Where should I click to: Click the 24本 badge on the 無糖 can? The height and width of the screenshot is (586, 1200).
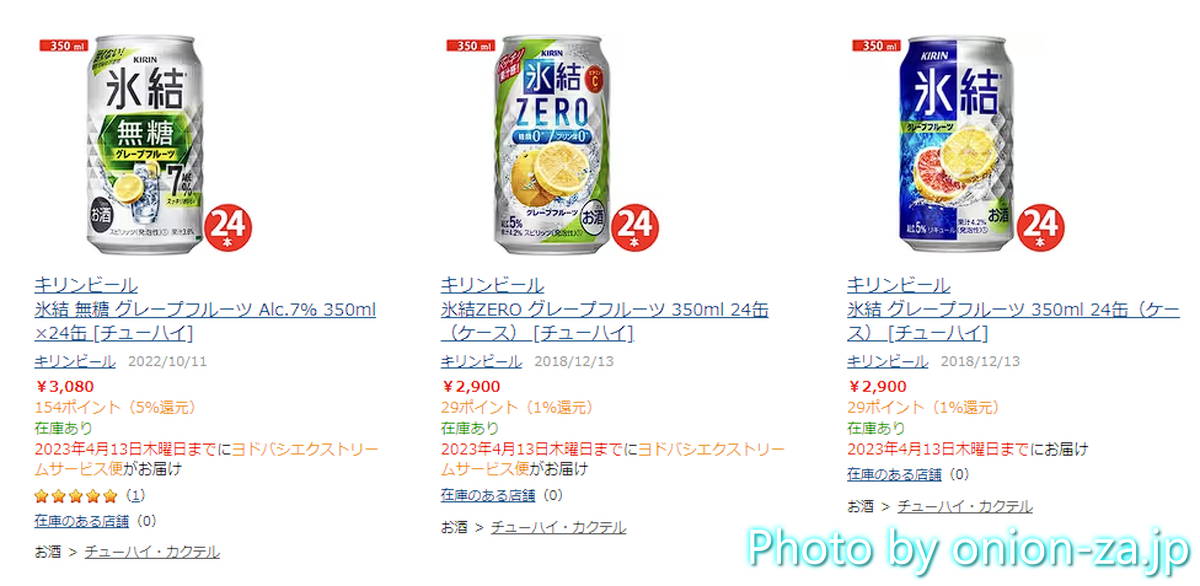(x=229, y=228)
